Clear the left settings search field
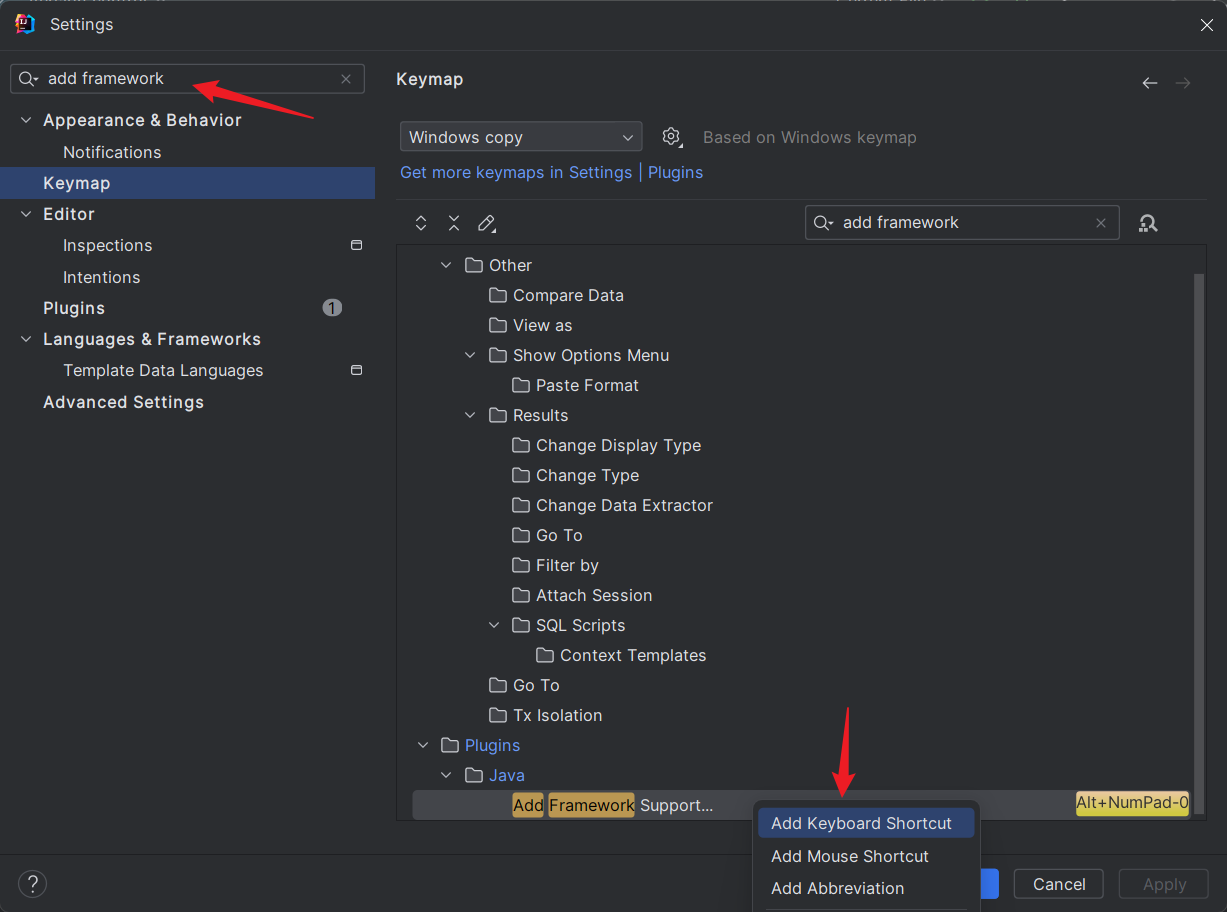 point(346,79)
